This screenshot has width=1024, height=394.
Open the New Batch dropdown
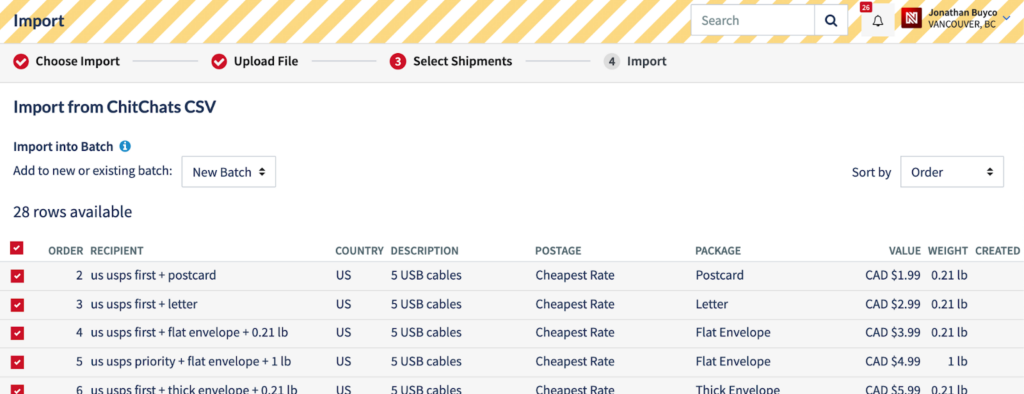point(229,172)
